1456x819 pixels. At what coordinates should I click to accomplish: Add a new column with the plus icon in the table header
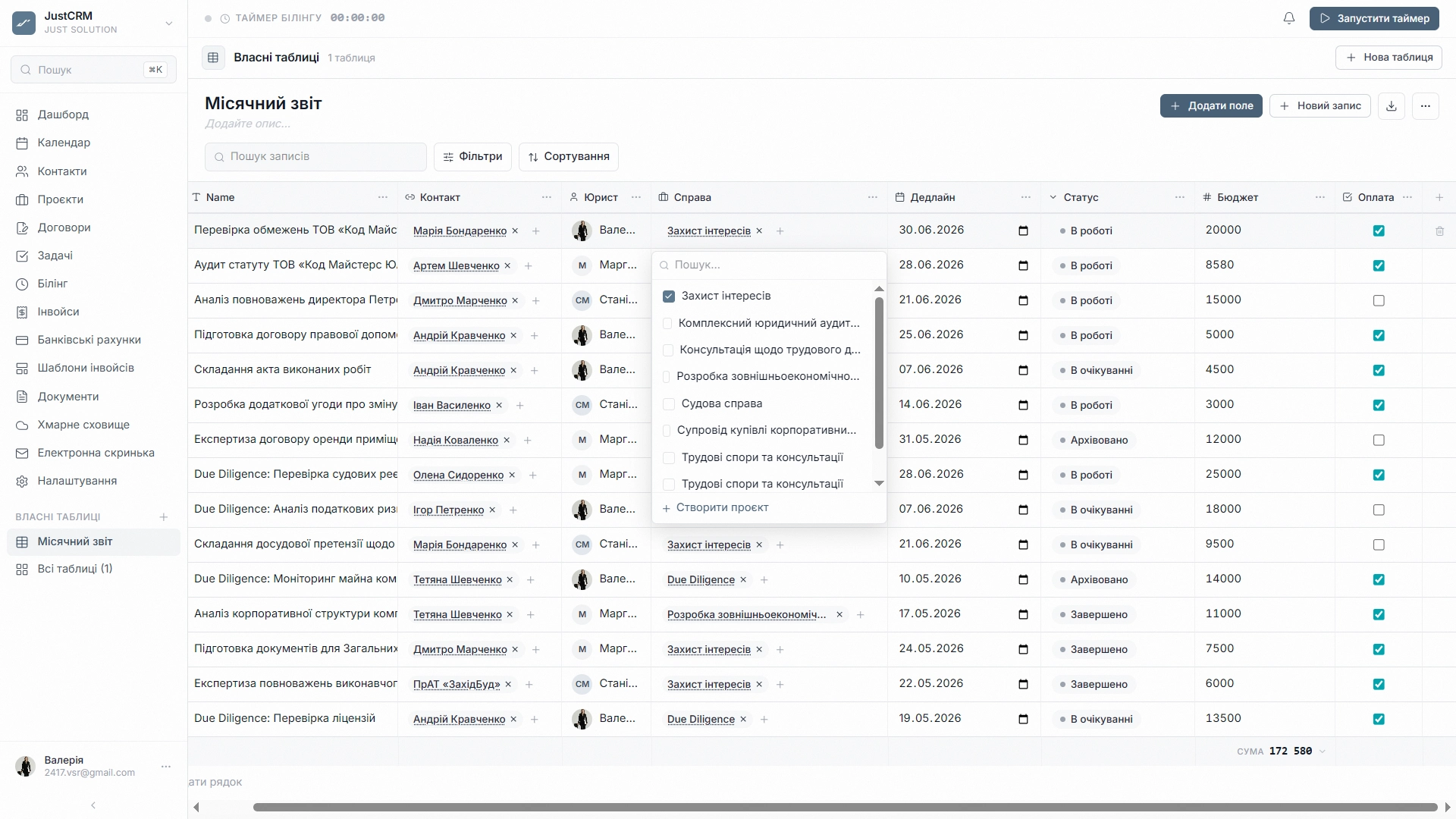tap(1439, 197)
